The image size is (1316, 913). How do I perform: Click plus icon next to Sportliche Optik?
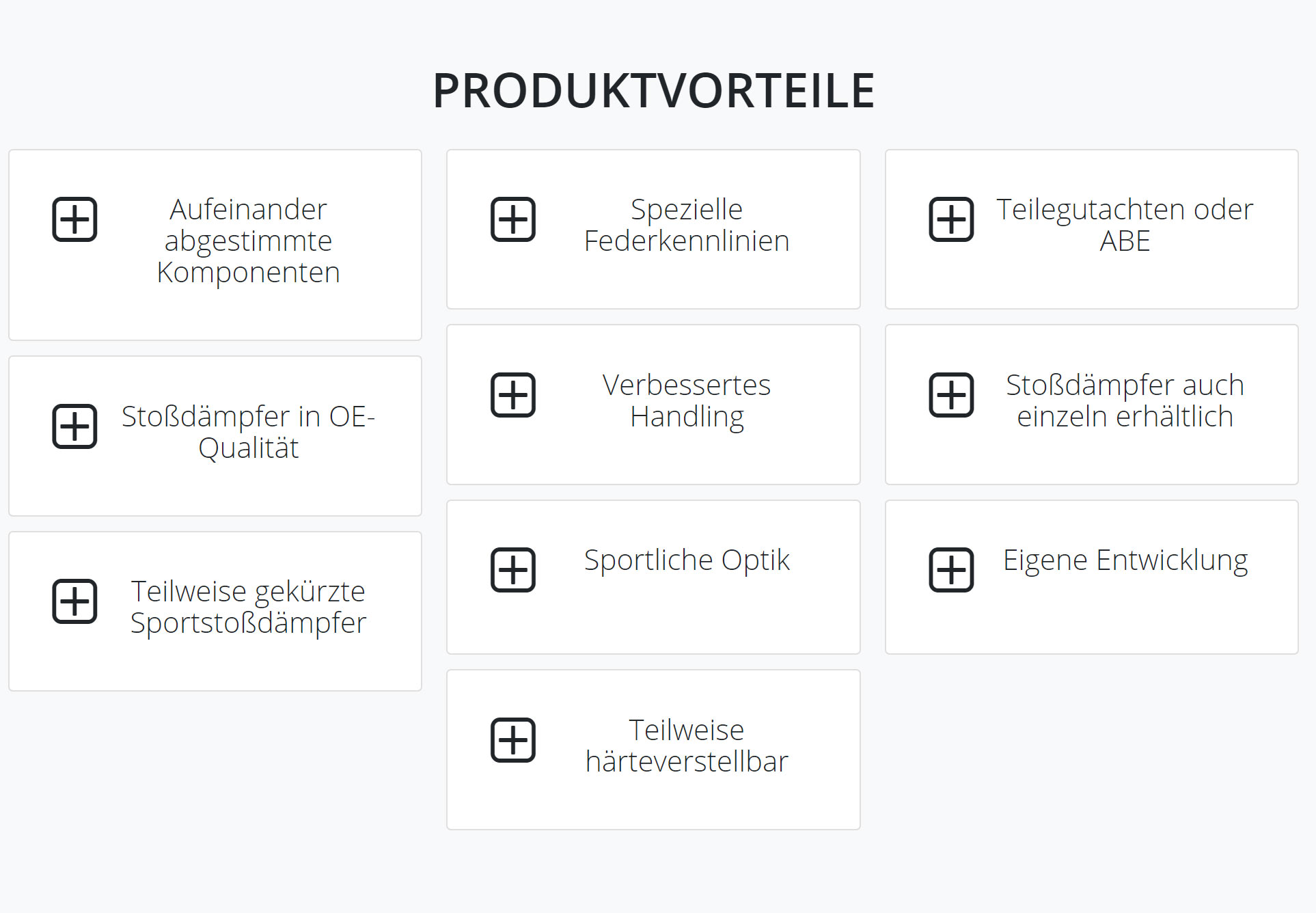click(x=513, y=570)
